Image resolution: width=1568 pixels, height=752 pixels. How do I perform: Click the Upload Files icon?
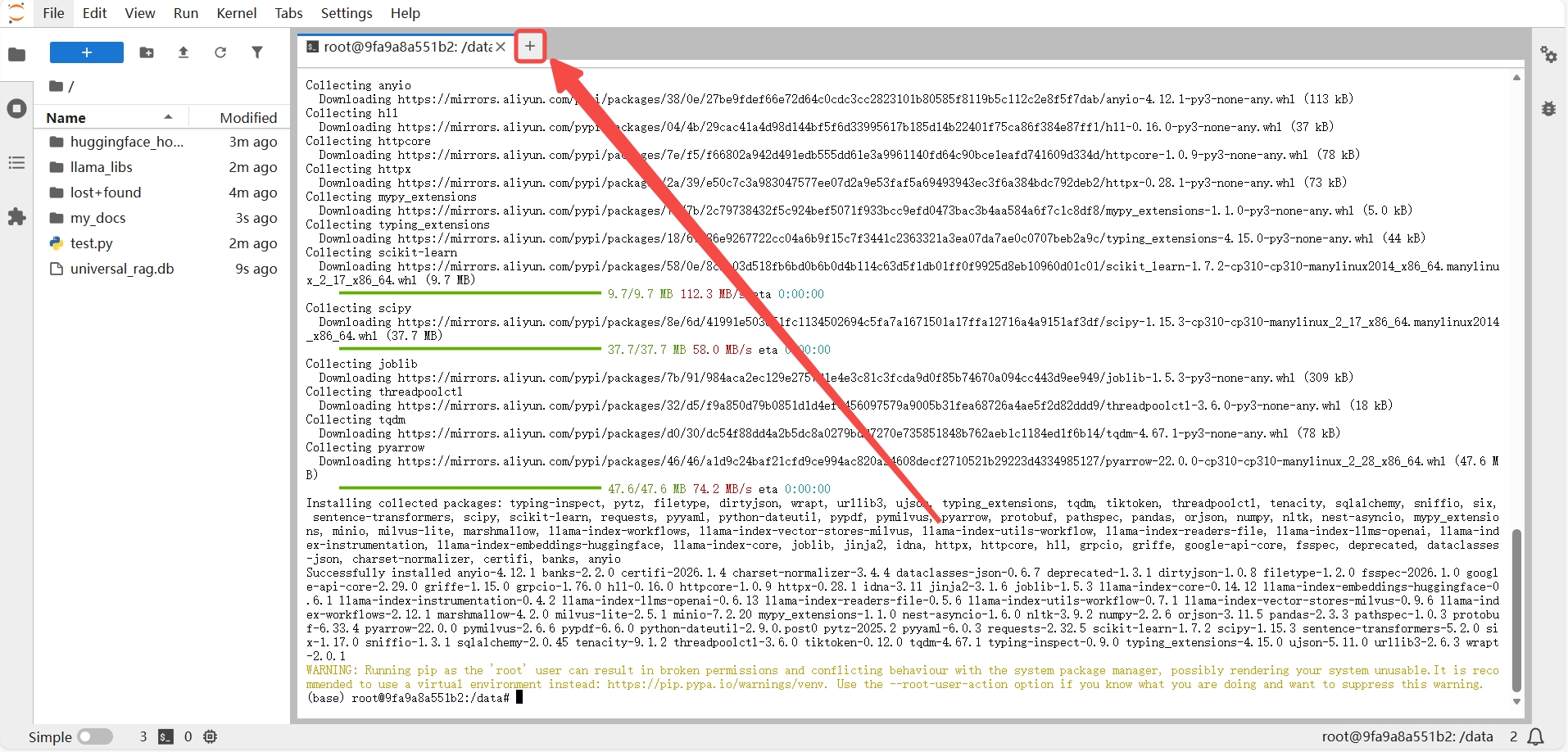(x=184, y=52)
